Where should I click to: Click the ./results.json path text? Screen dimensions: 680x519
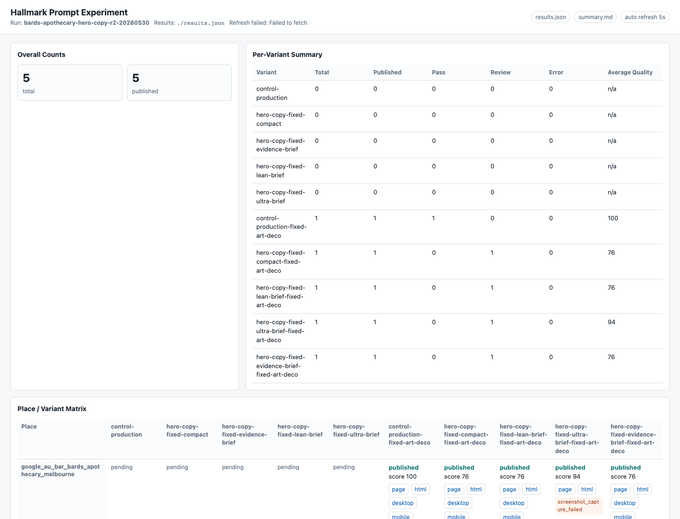pyautogui.click(x=200, y=23)
